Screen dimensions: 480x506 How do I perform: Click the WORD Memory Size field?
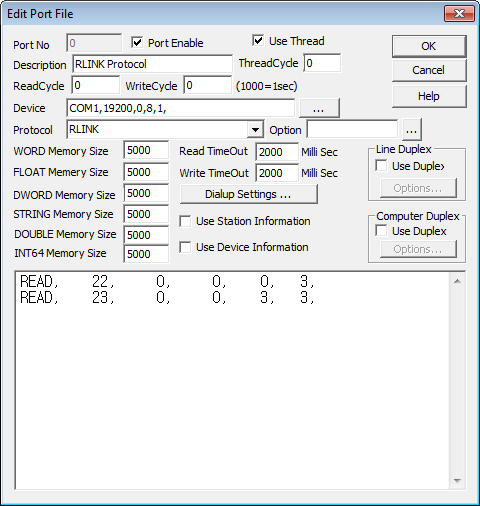pos(146,150)
